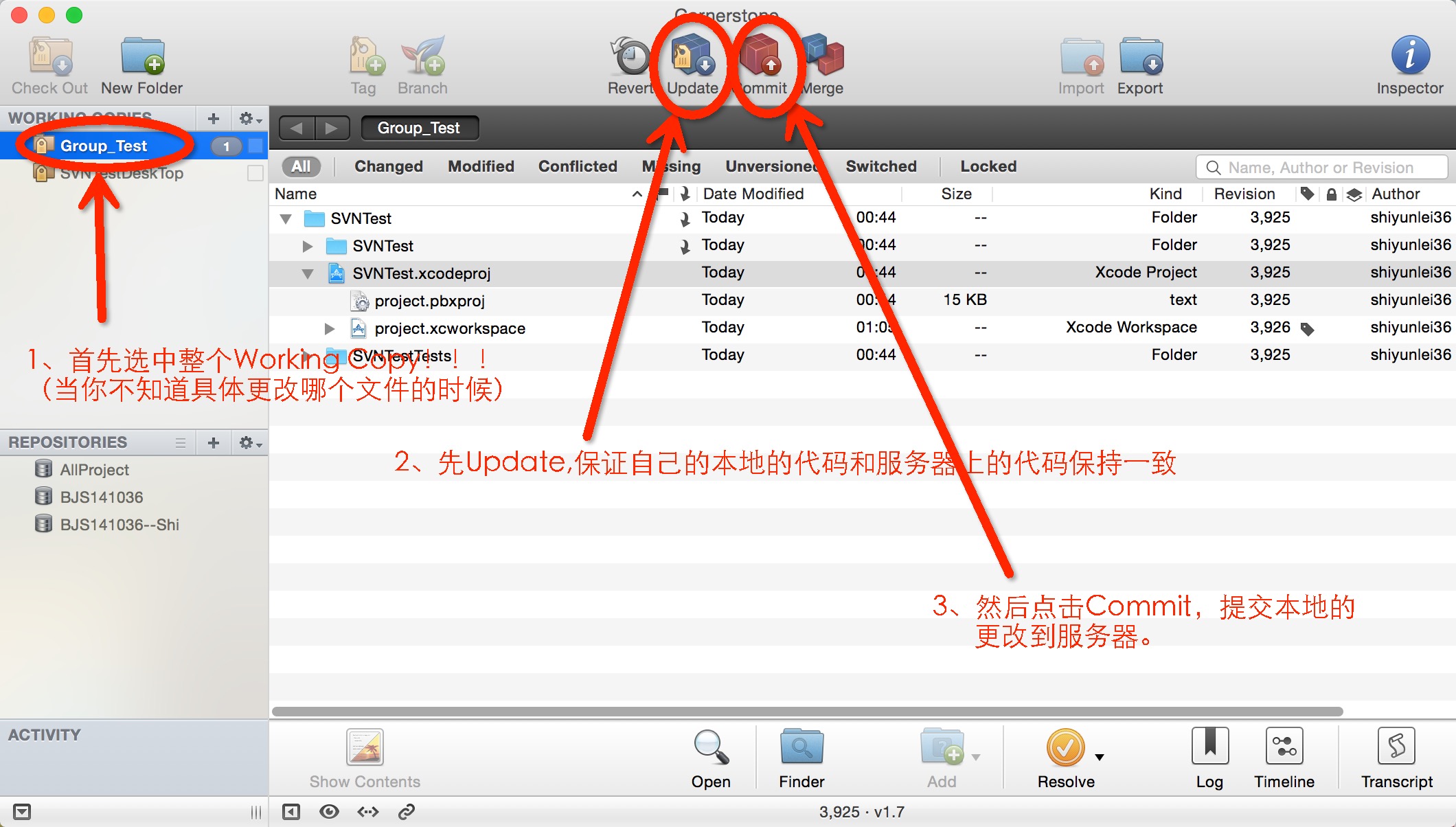The image size is (1456, 827).
Task: Toggle the Locked column filter
Action: pyautogui.click(x=987, y=166)
